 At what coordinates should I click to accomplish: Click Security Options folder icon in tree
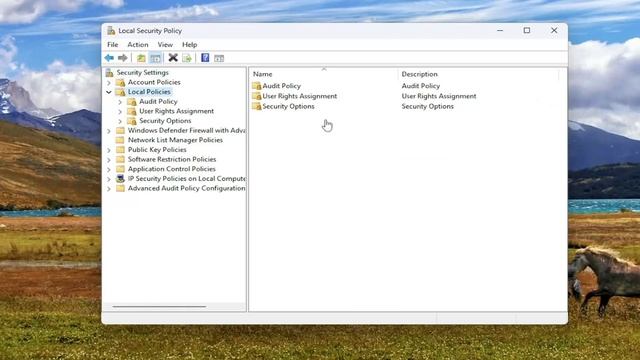tap(132, 121)
